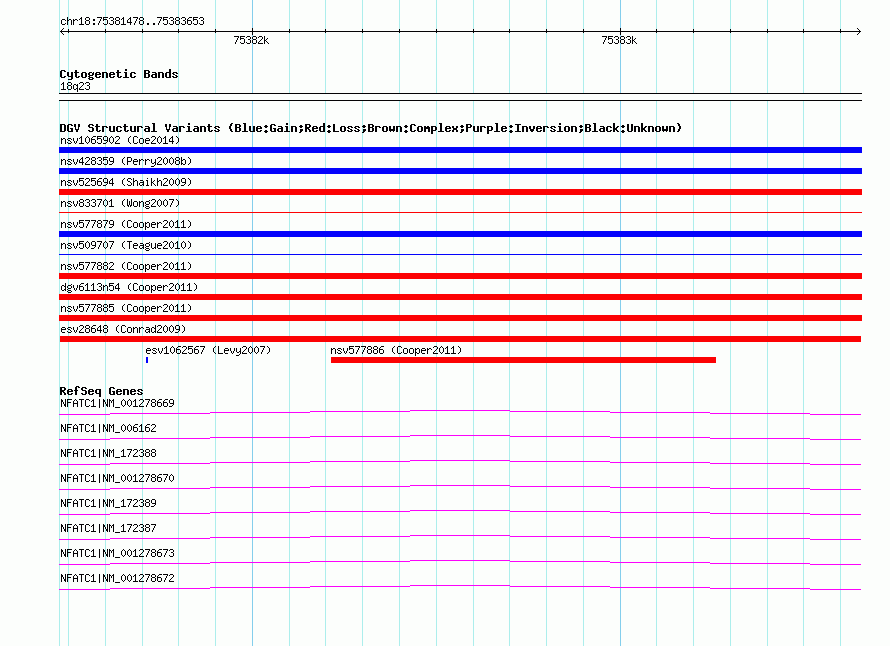Image resolution: width=890 pixels, height=646 pixels.
Task: Click the right arrow on ruler
Action: click(x=858, y=31)
